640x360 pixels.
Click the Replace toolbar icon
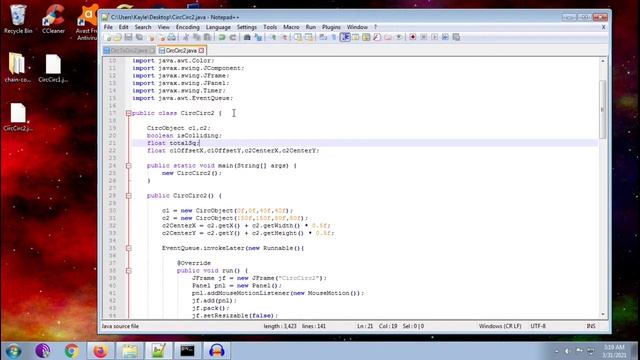(x=258, y=38)
